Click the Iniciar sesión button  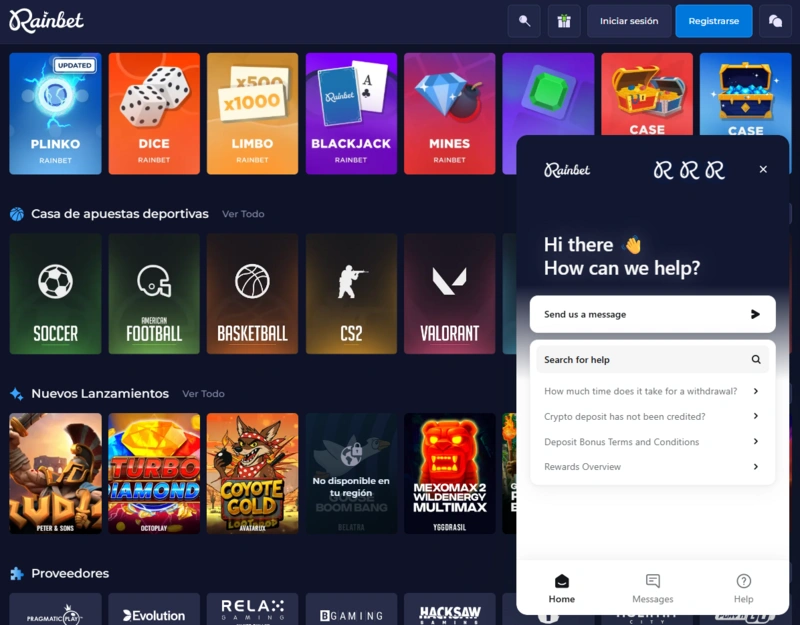(628, 21)
